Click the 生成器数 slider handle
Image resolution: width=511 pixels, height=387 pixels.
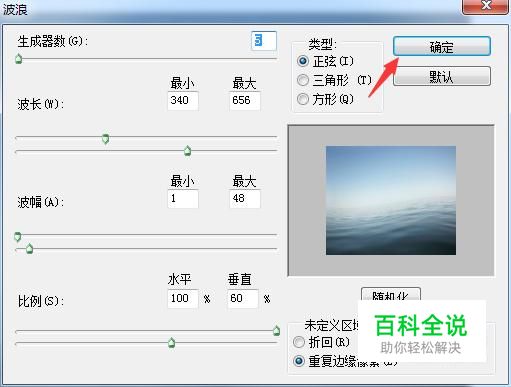point(19,59)
